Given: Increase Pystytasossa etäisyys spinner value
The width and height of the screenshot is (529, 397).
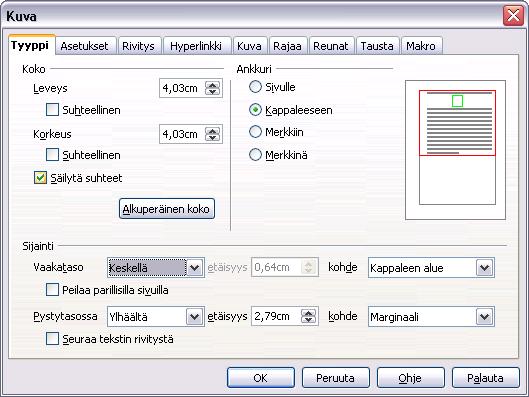Looking at the screenshot, I should 308,313.
